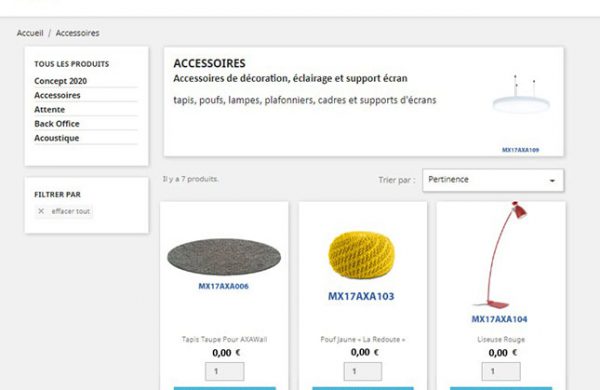Open Back Office category
Viewport: 600px width, 390px height.
pyautogui.click(x=57, y=124)
